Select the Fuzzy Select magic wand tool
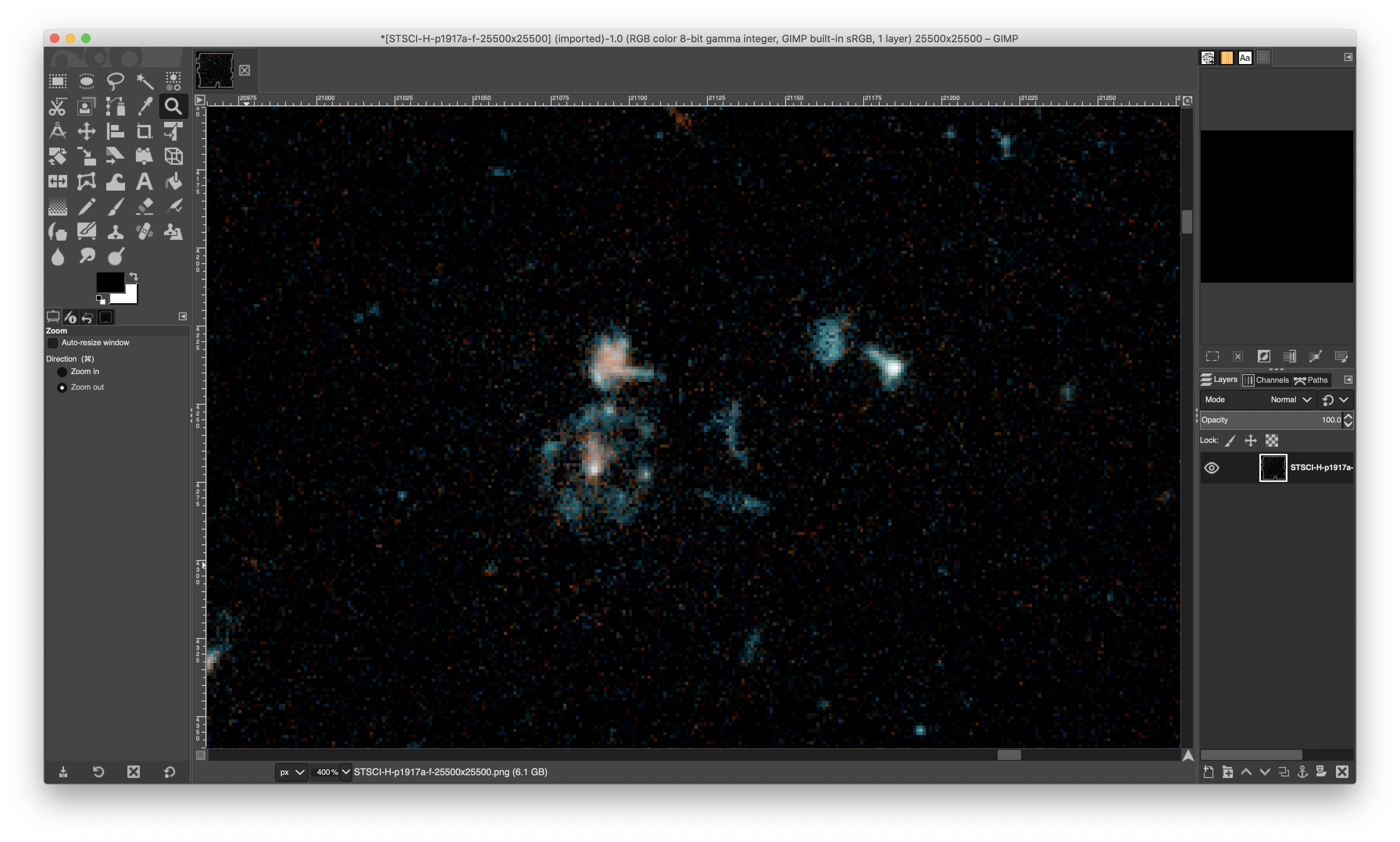 click(x=144, y=81)
